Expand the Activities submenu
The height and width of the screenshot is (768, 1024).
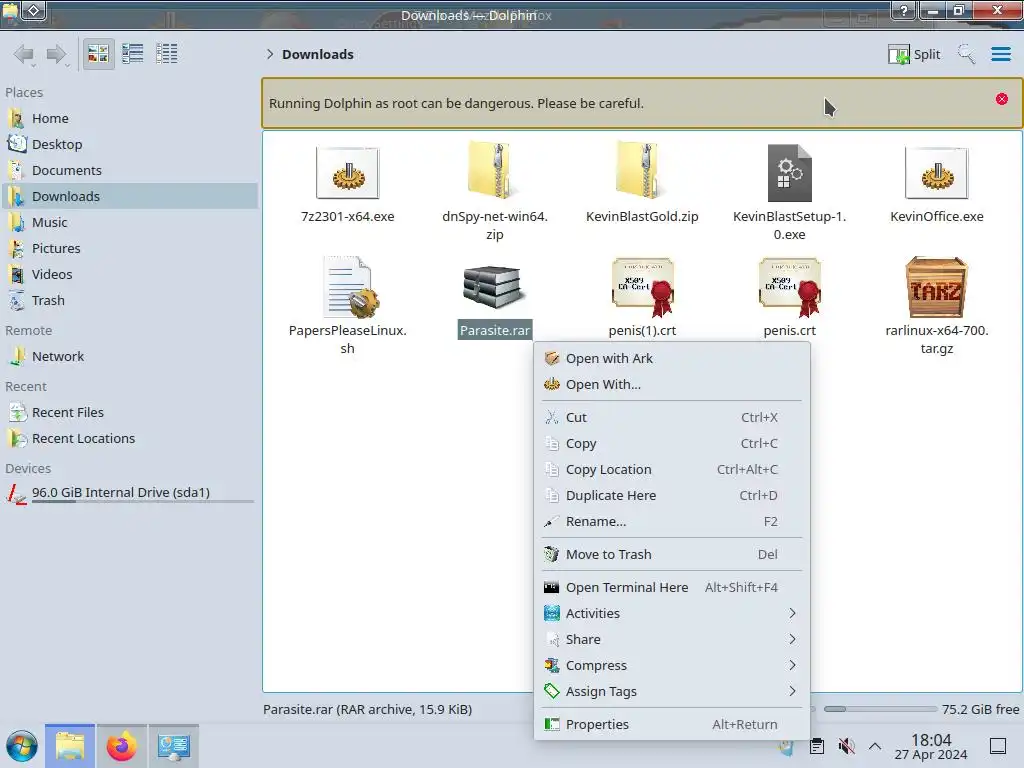(x=672, y=613)
